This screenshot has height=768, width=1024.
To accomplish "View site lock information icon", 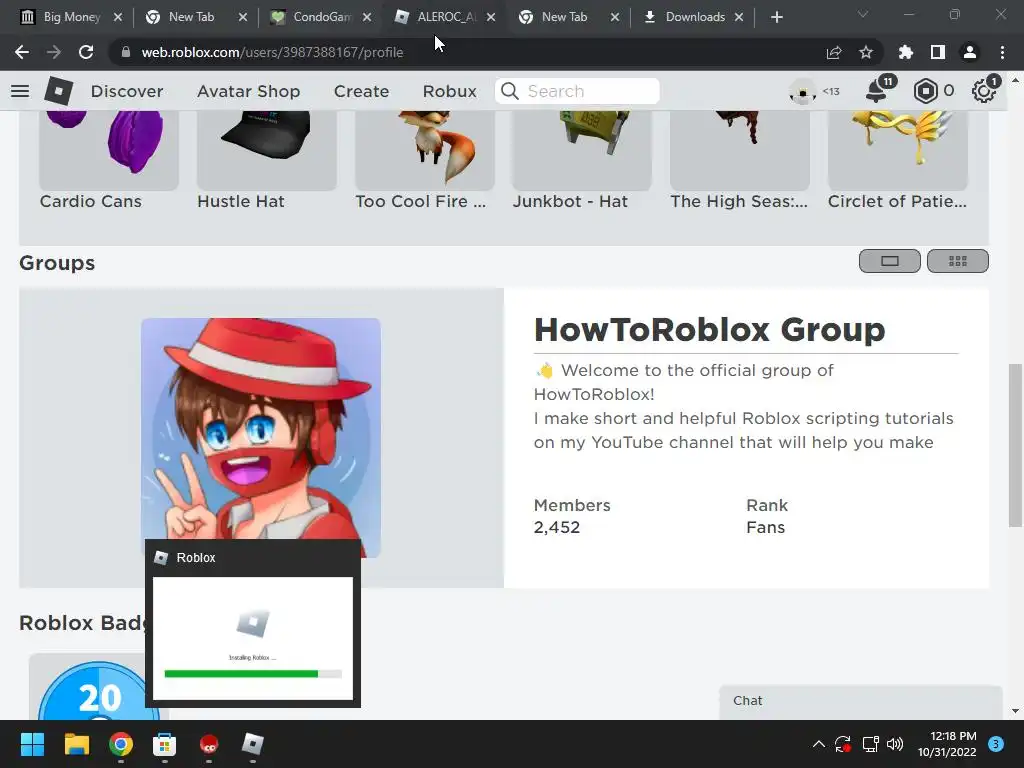I will click(126, 52).
